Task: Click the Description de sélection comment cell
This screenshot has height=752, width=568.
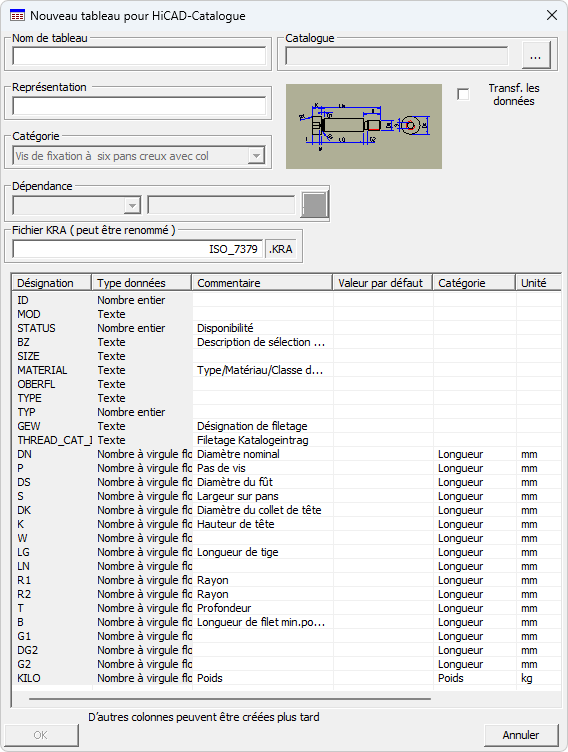Action: coord(262,342)
